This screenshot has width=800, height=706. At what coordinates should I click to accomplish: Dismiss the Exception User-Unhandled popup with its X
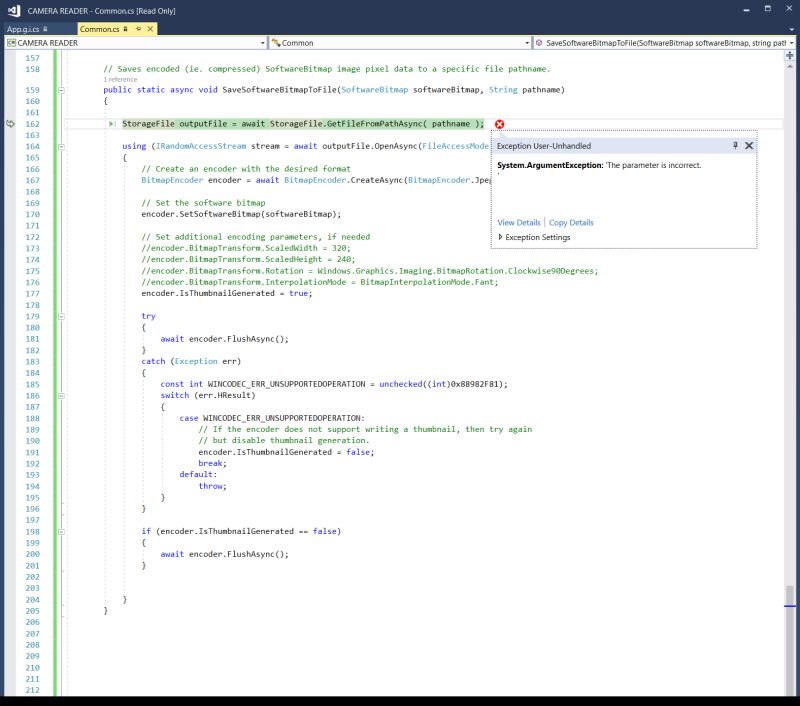click(750, 145)
